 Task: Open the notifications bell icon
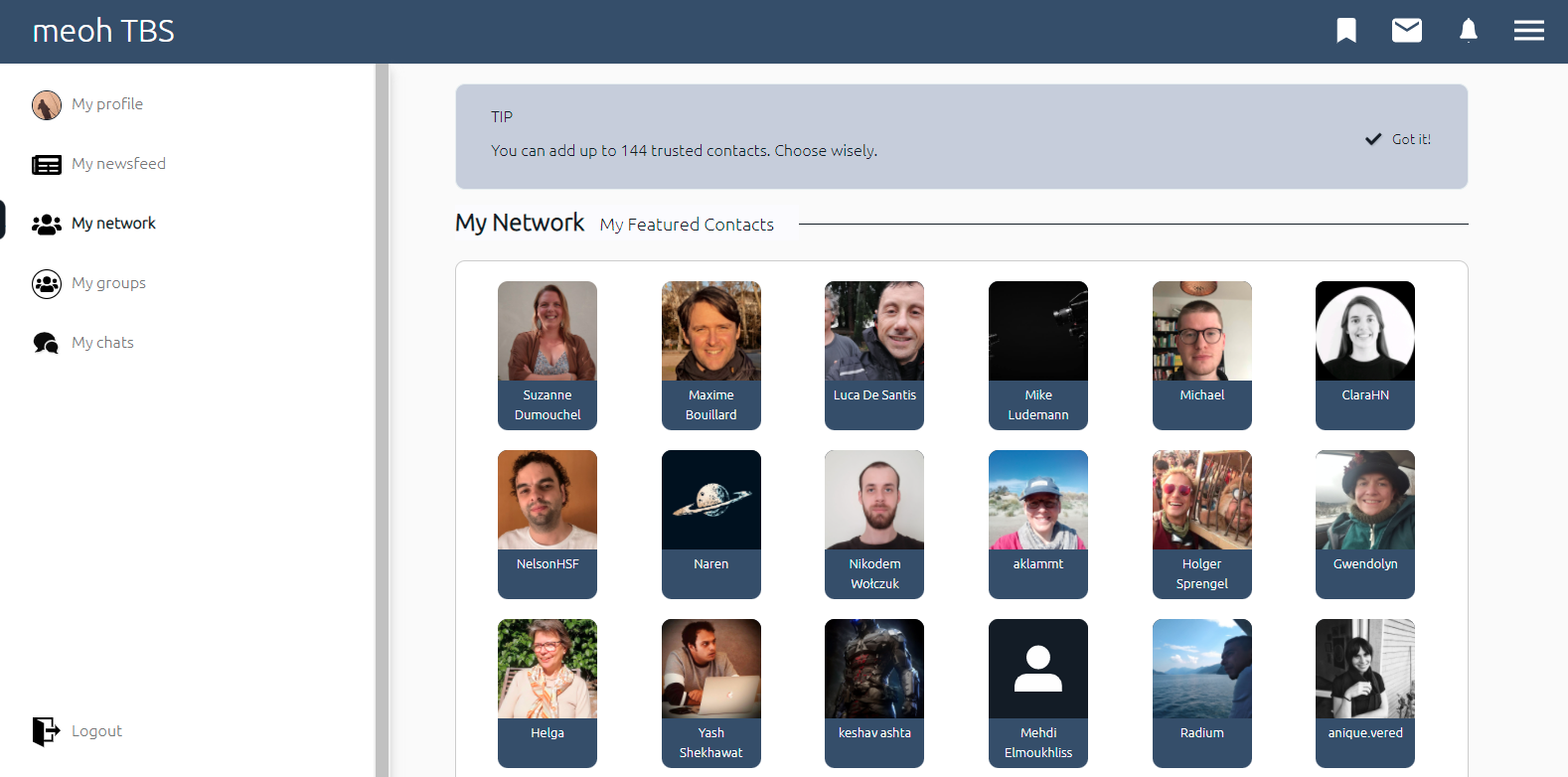click(x=1468, y=31)
